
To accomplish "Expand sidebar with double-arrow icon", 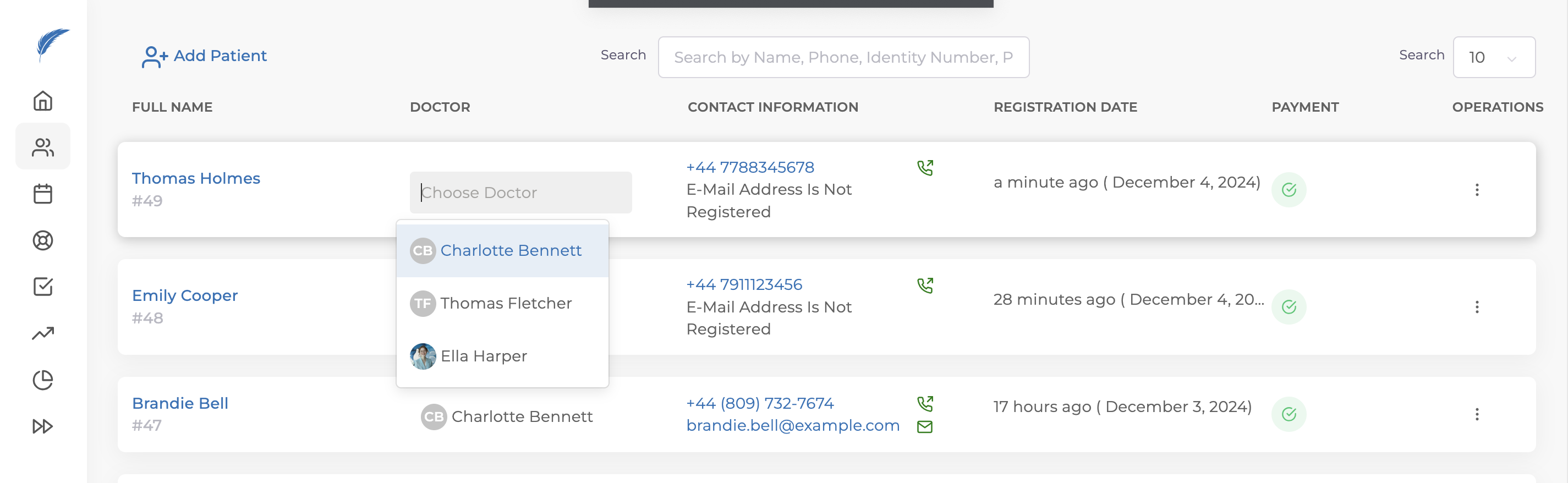I will click(x=42, y=426).
